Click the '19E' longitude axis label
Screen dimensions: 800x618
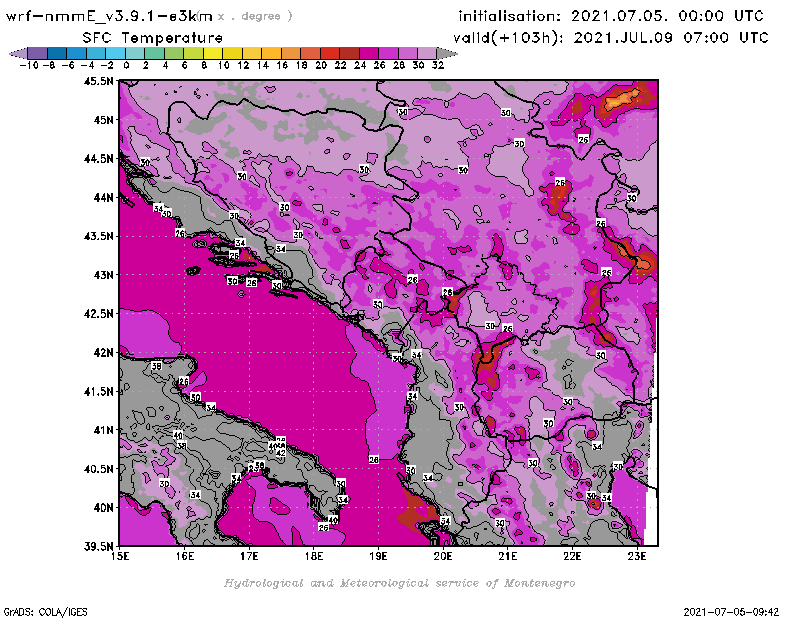pos(379,556)
